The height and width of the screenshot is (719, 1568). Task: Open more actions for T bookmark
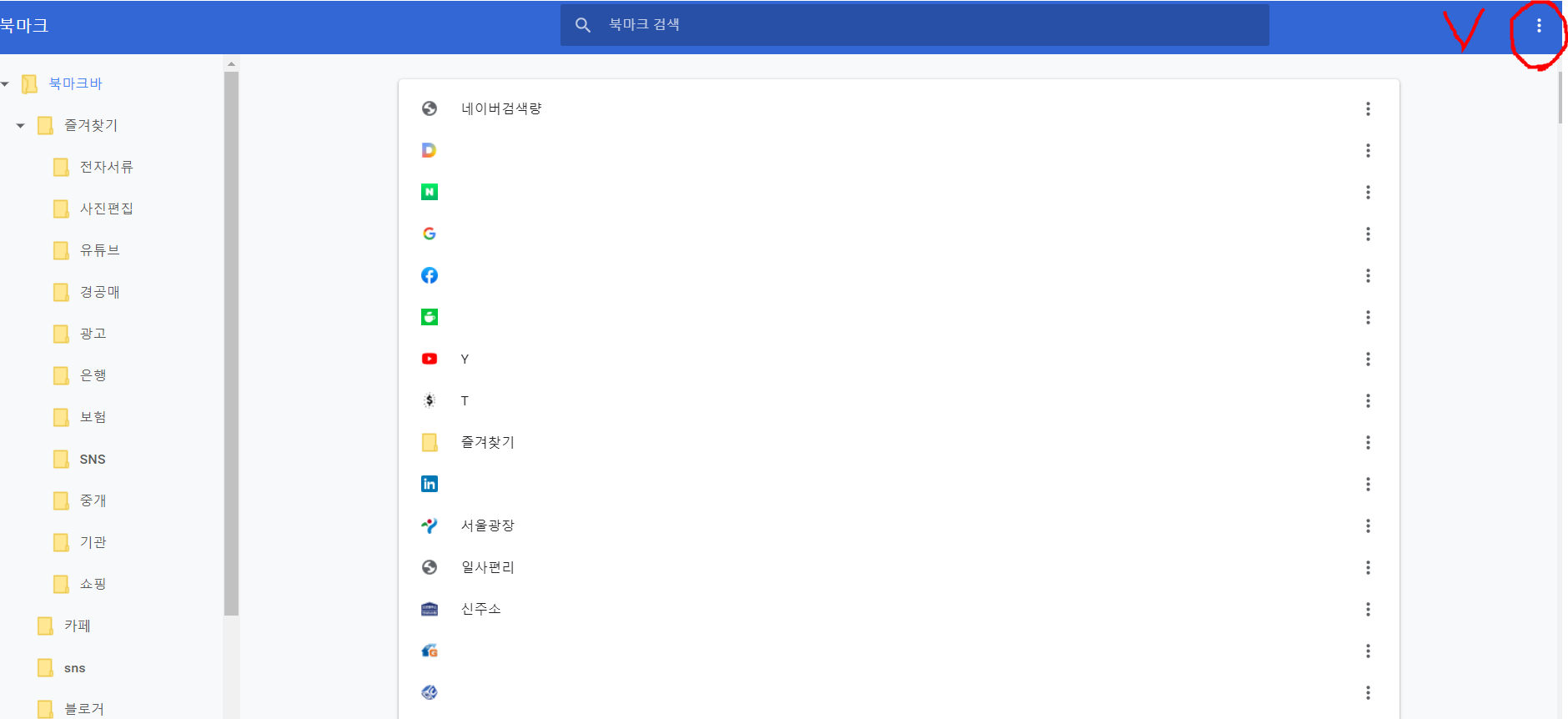pos(1368,400)
